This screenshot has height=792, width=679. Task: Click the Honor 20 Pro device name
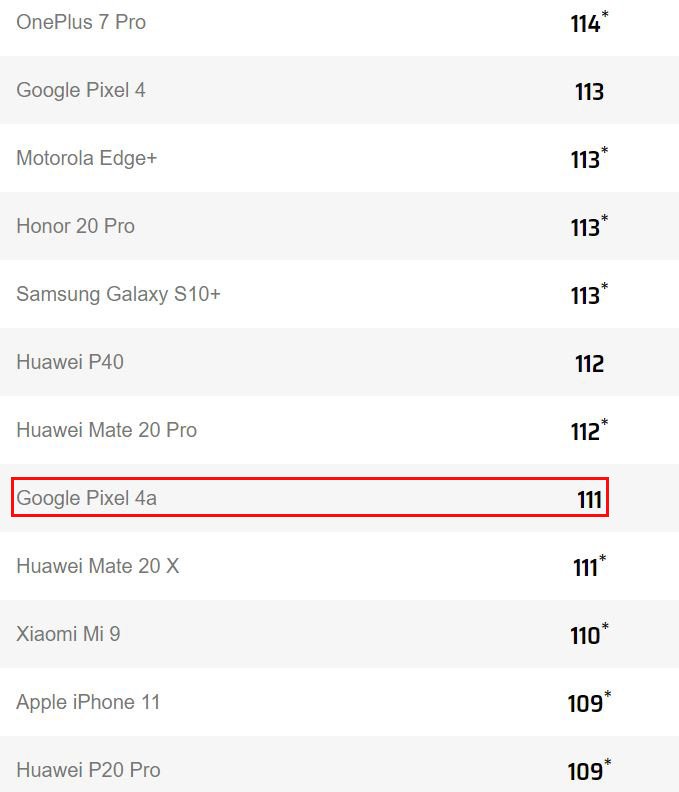[75, 226]
